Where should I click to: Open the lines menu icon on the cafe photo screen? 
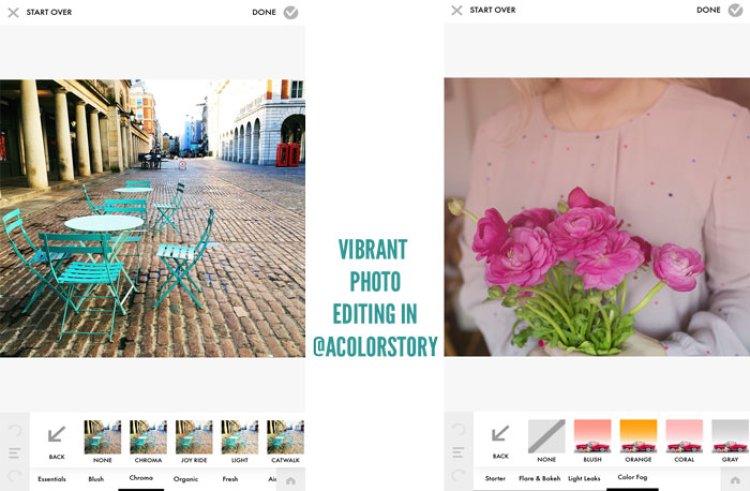click(x=15, y=453)
